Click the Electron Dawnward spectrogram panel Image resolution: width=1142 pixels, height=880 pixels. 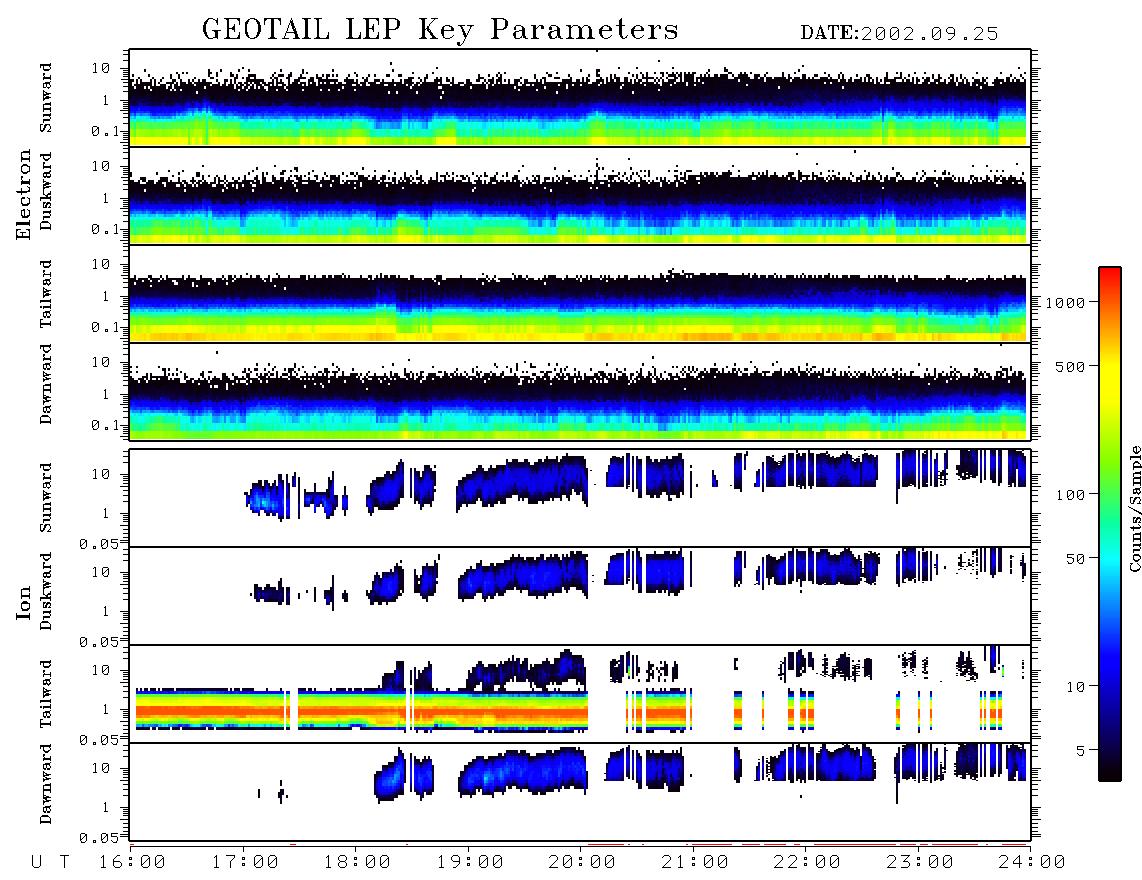[580, 392]
